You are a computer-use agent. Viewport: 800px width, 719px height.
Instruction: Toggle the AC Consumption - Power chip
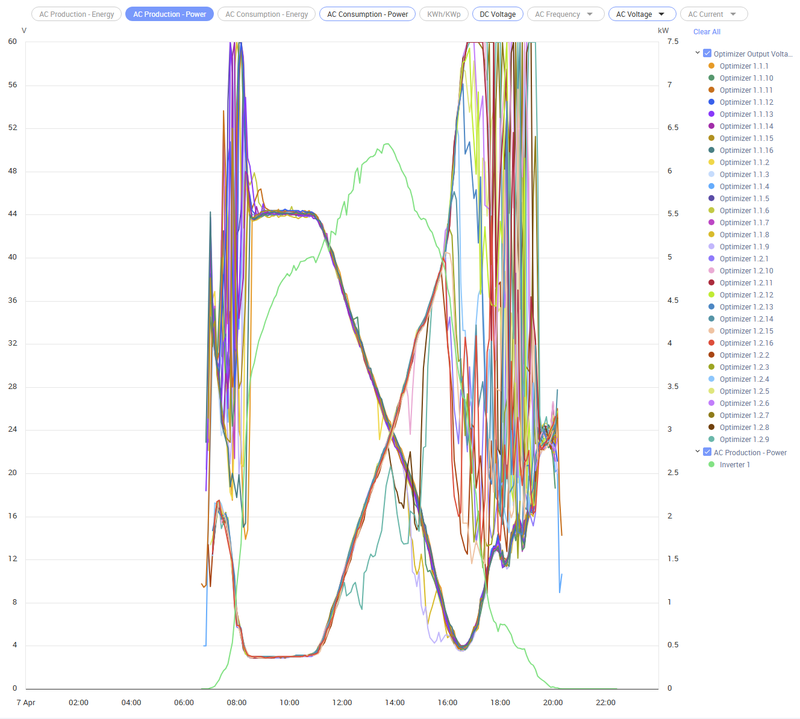367,14
